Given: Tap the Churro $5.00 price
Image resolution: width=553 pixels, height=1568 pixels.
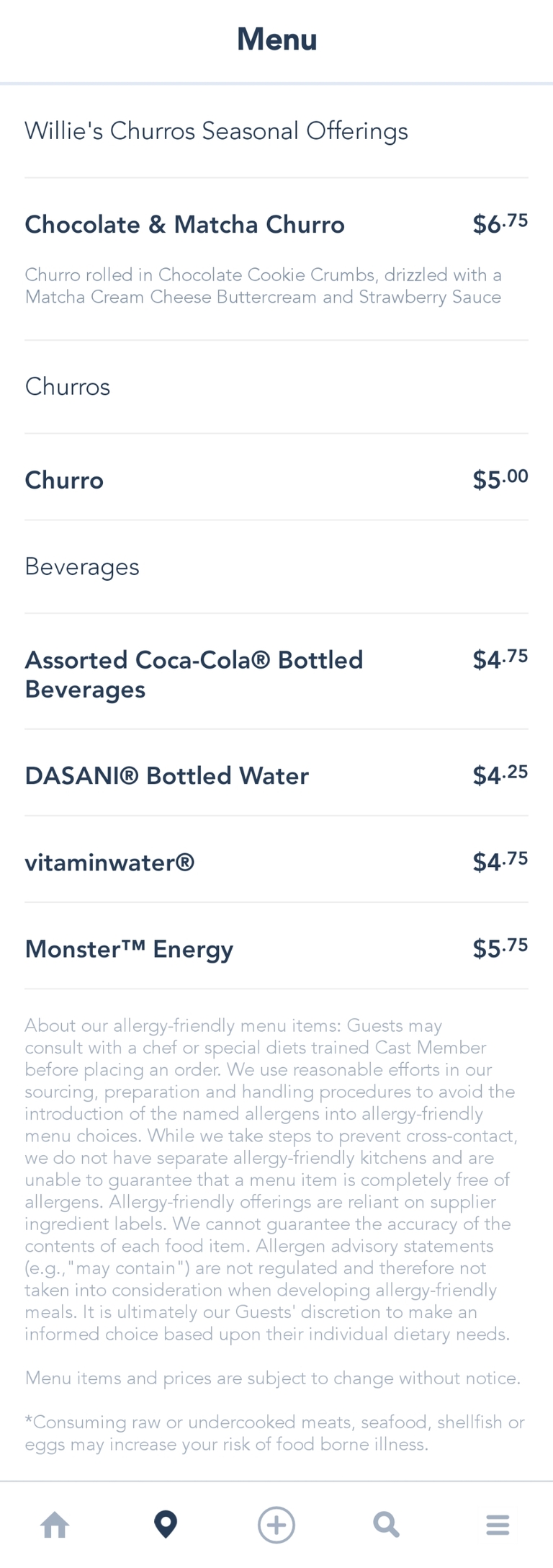Looking at the screenshot, I should tap(500, 479).
